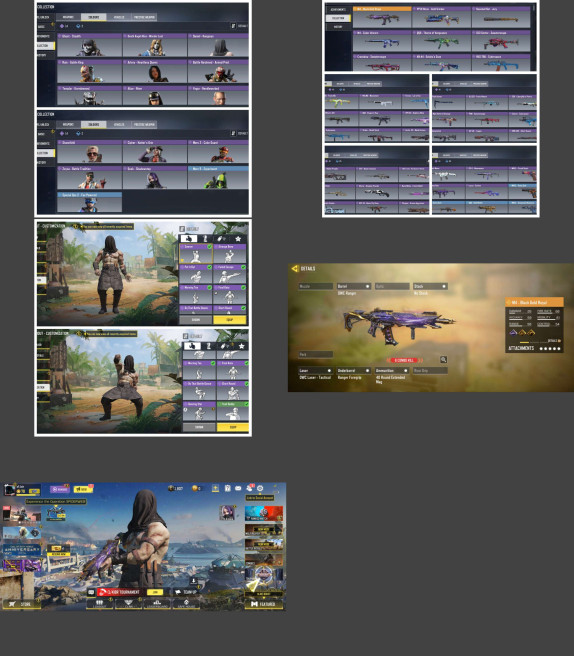Select the orange-highlighted M4 weapon tile
The image size is (574, 656).
coord(382,17)
